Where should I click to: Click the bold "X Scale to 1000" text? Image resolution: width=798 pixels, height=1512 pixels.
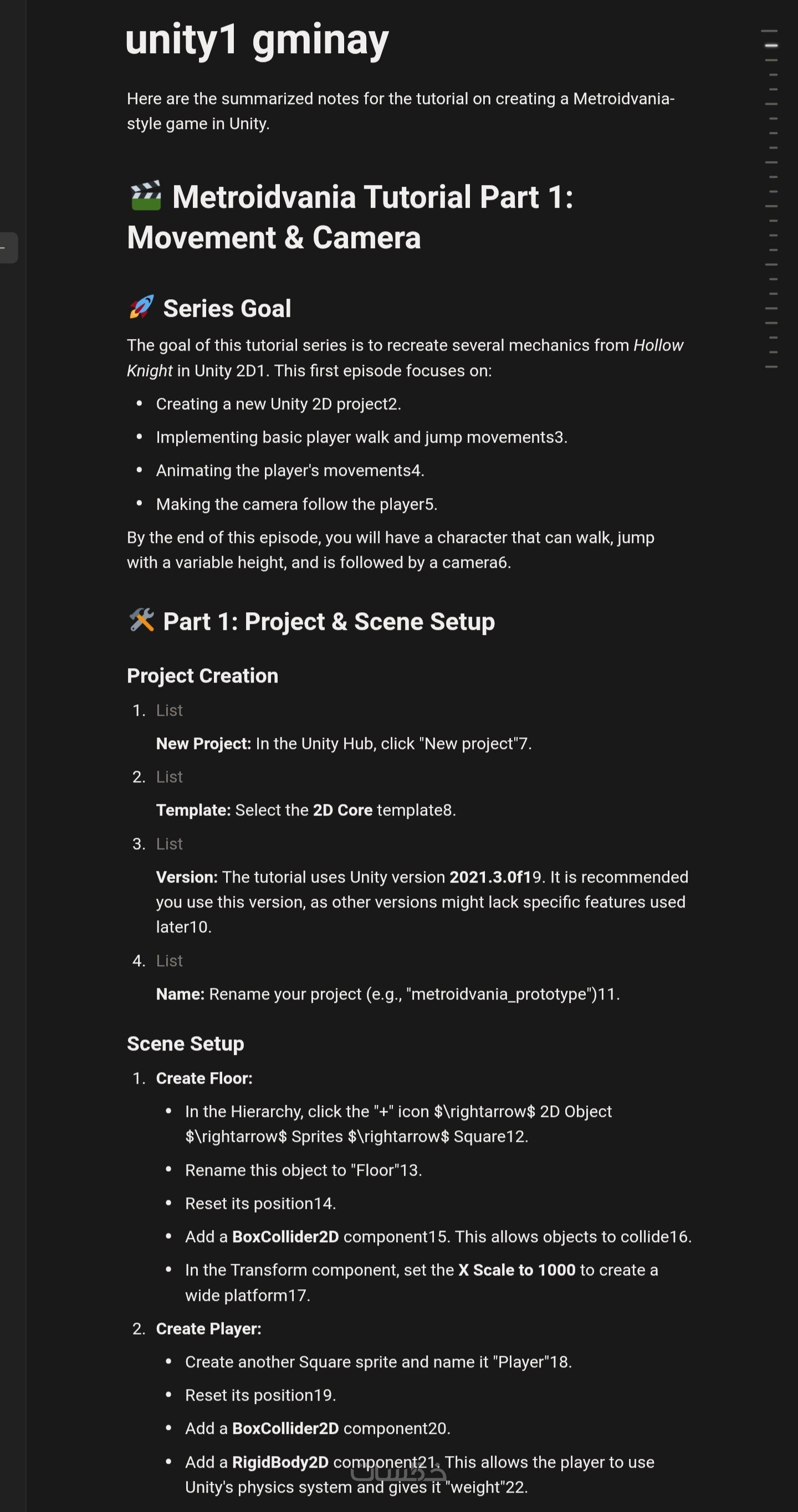pyautogui.click(x=516, y=1269)
